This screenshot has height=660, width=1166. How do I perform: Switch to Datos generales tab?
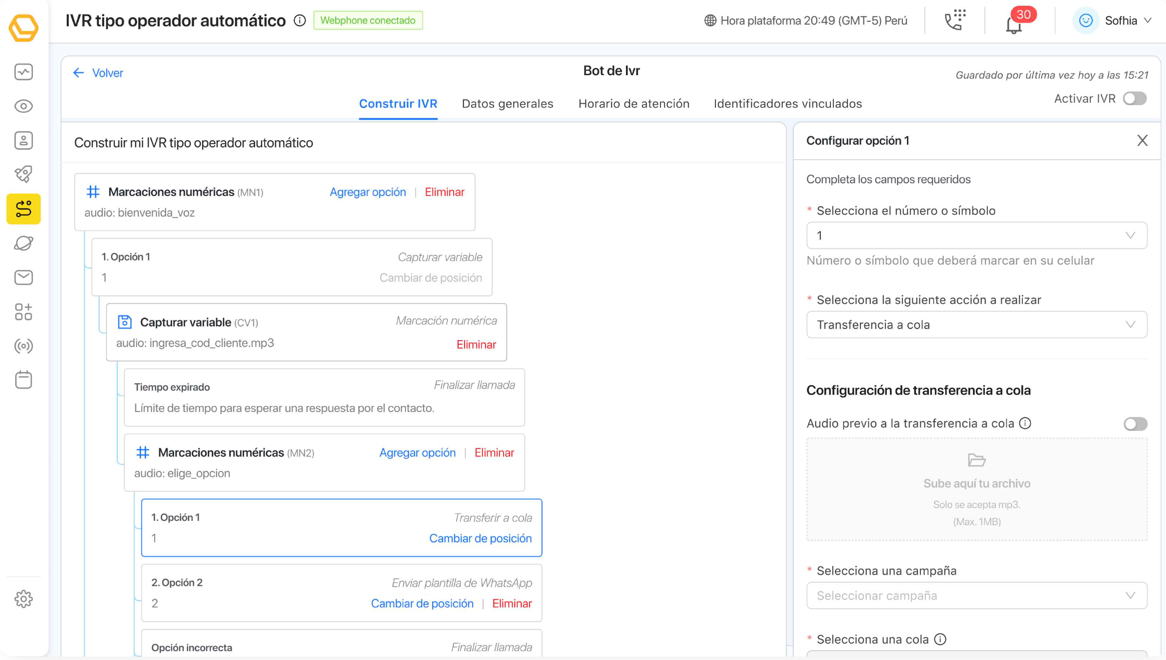point(507,104)
